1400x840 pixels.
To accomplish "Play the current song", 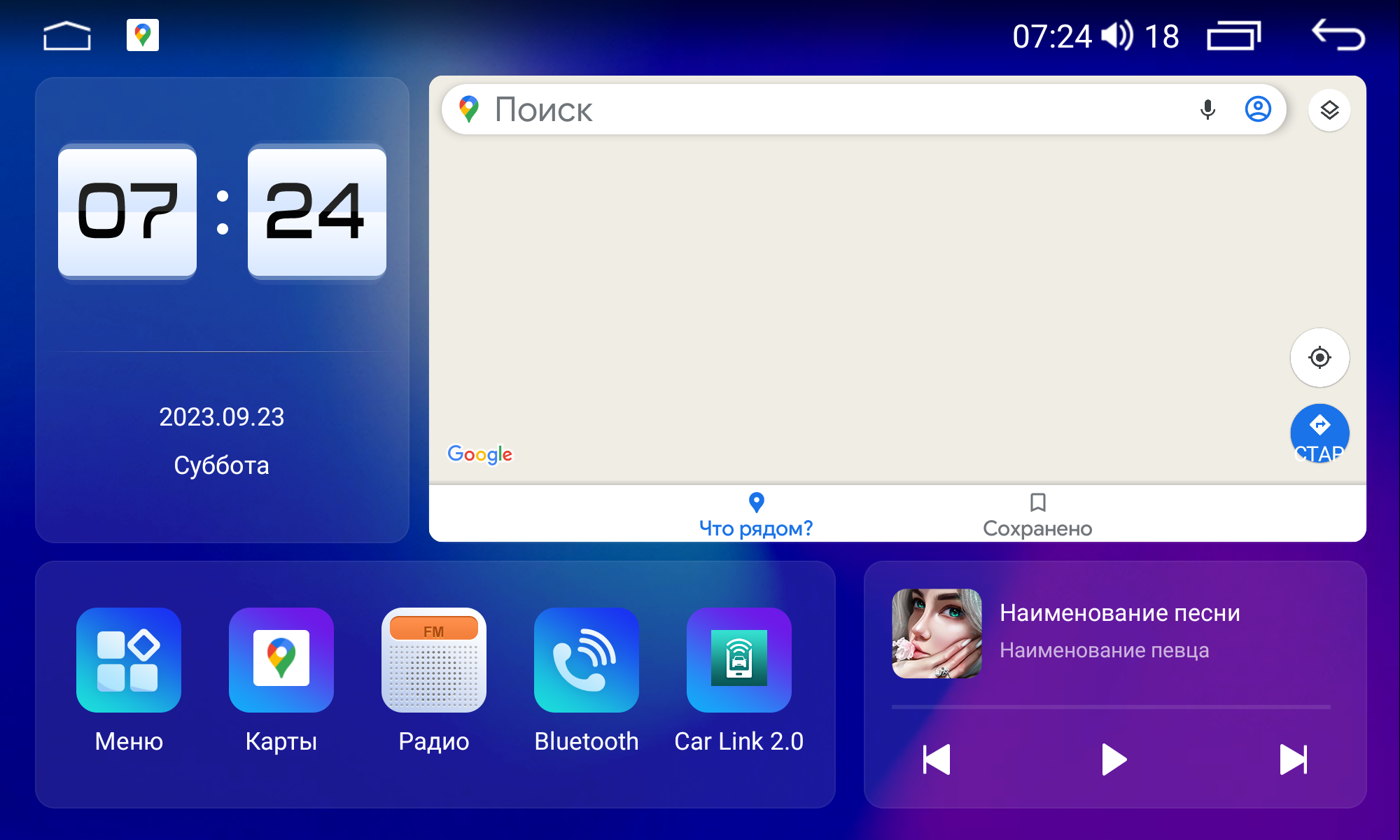I will click(1114, 759).
